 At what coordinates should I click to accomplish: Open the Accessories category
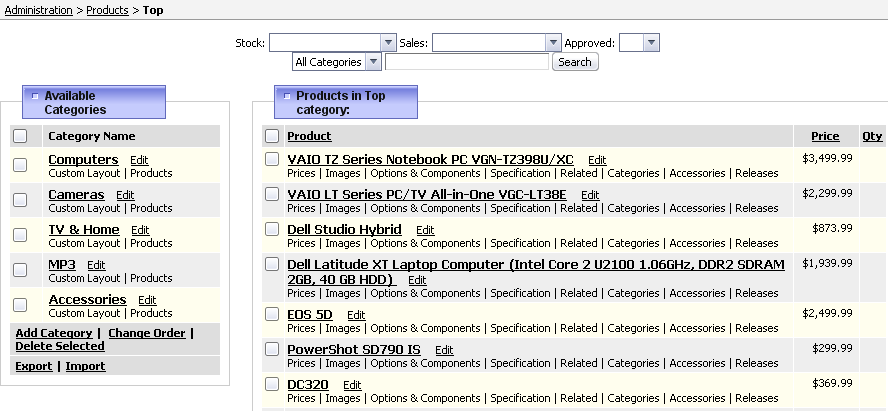87,300
